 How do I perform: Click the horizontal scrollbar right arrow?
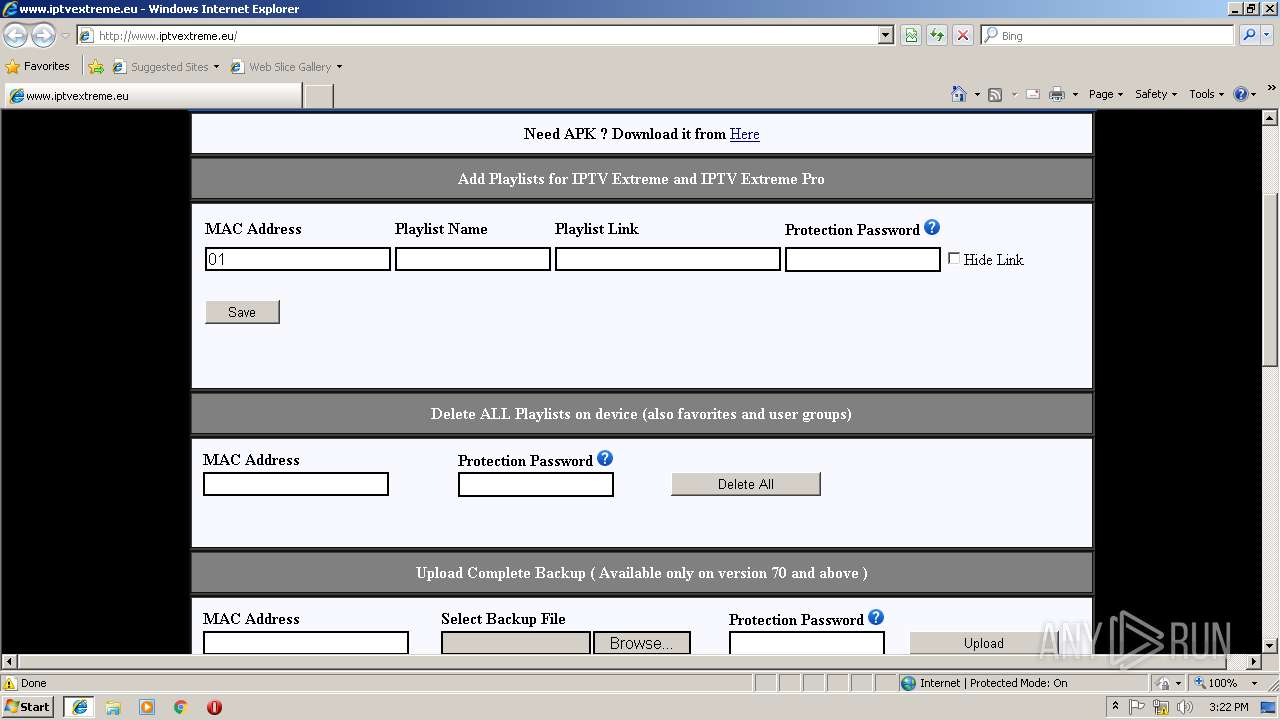[x=1253, y=661]
